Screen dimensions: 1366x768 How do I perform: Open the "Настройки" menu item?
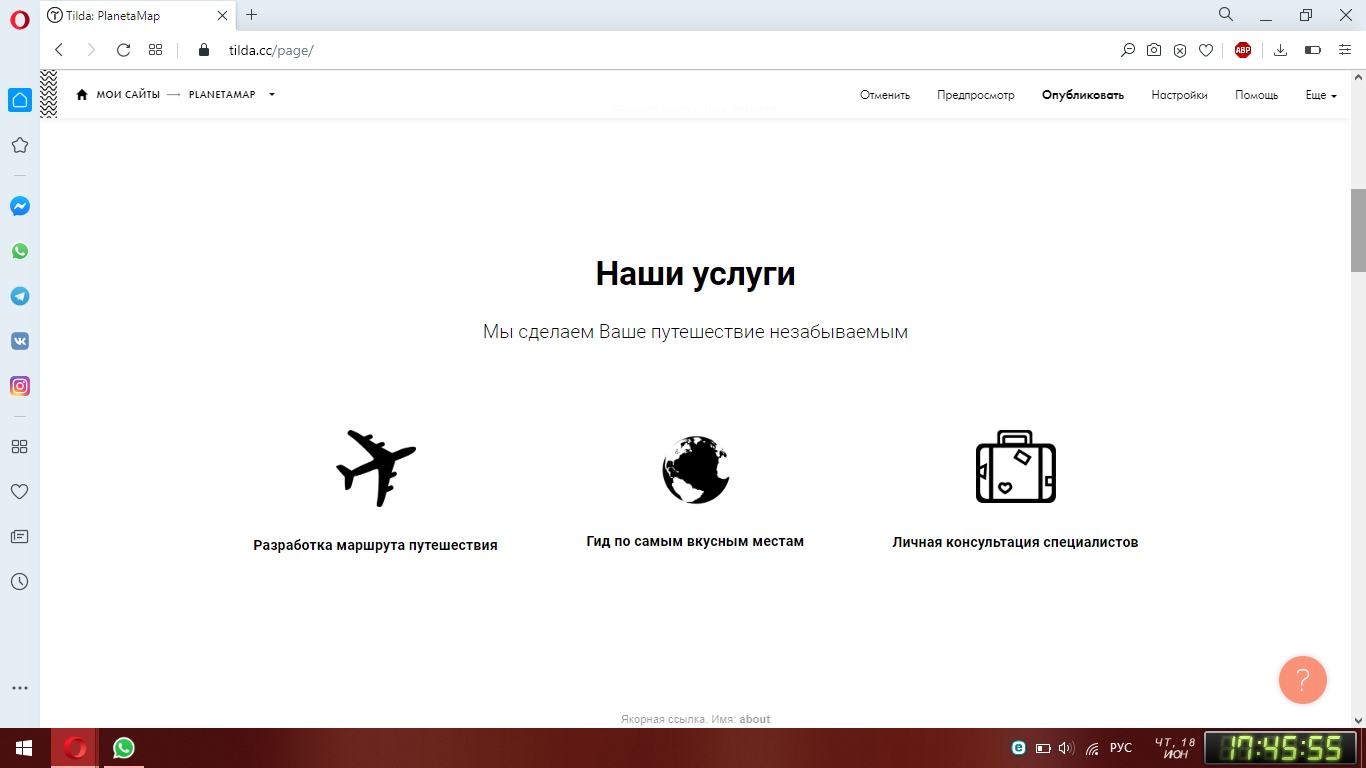pos(1179,95)
